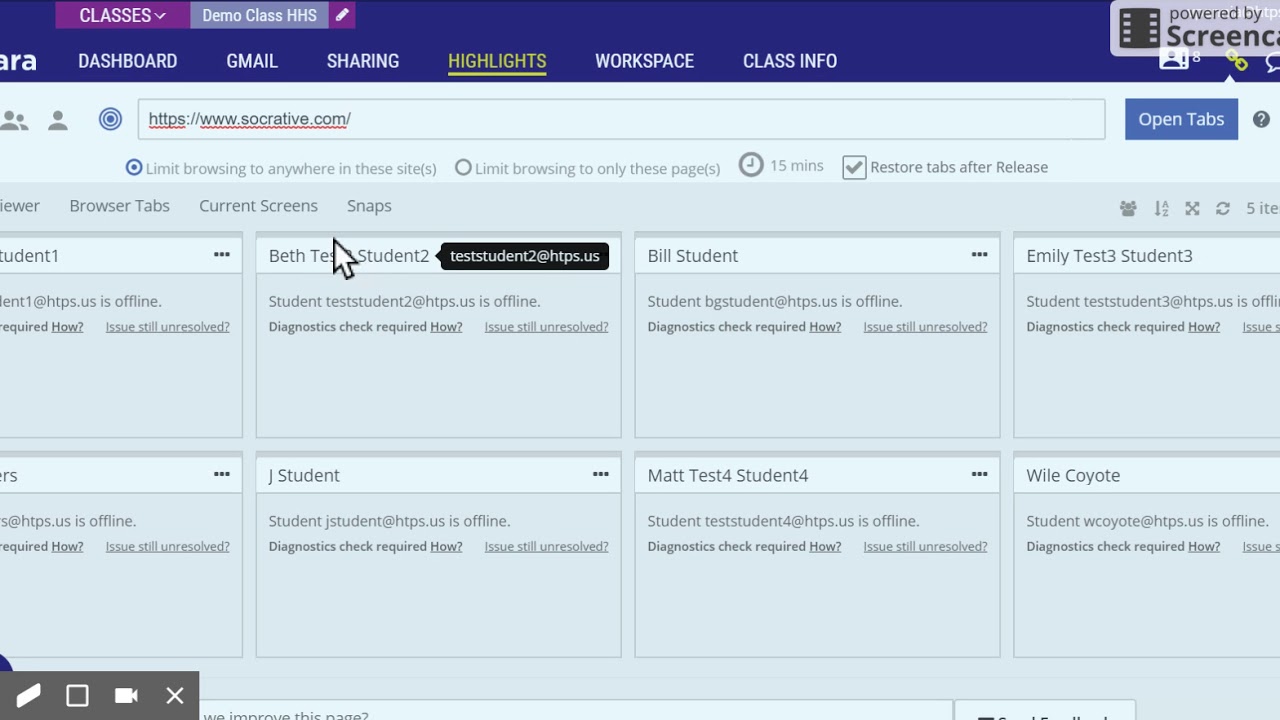Image resolution: width=1280 pixels, height=720 pixels.
Task: Select the pen drawing tool in recorder bar
Action: point(28,696)
